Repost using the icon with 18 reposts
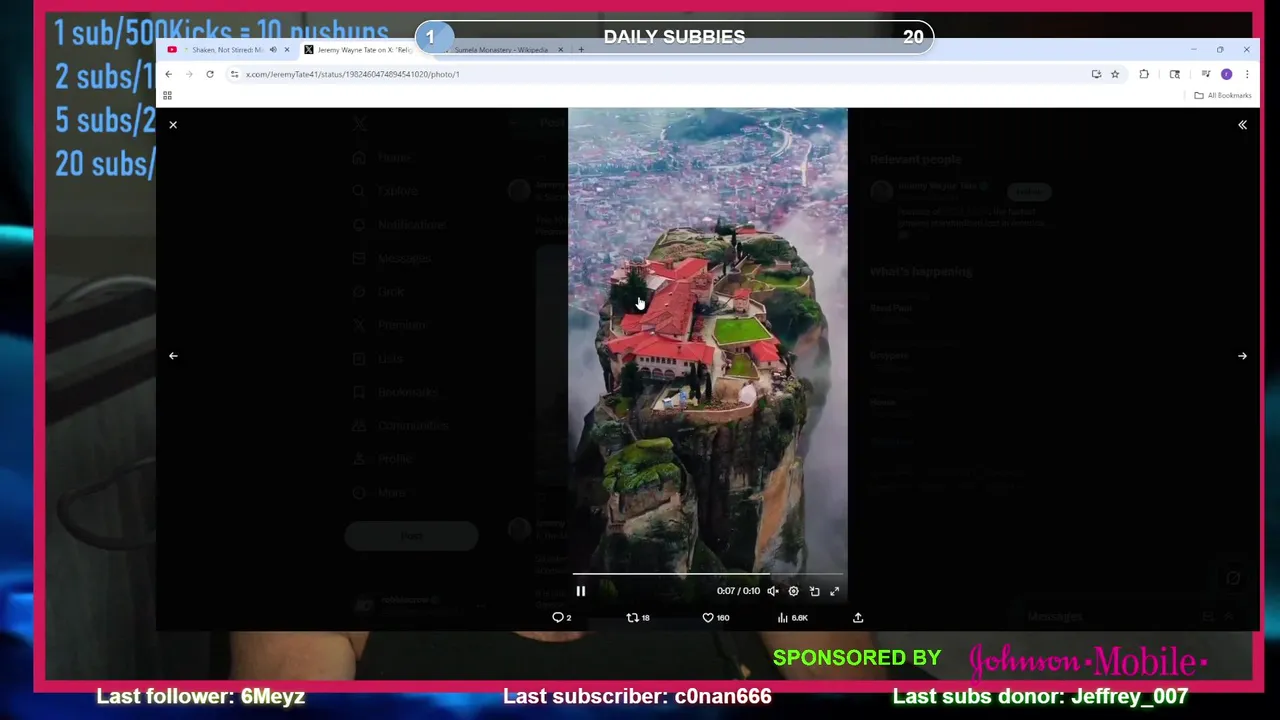Image resolution: width=1280 pixels, height=720 pixels. point(637,618)
